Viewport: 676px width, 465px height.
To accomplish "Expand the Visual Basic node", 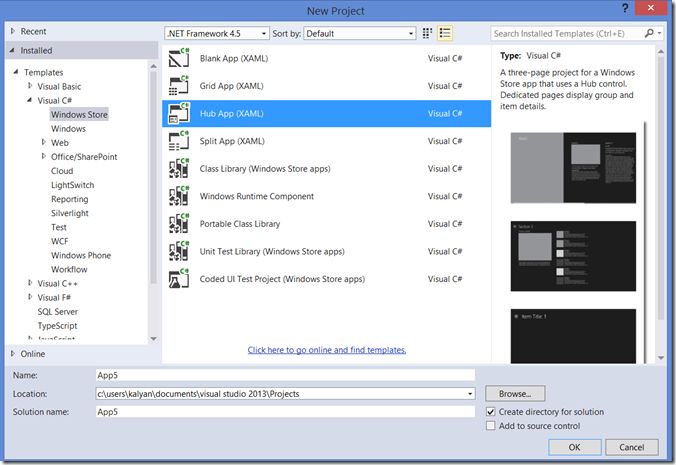I will [x=30, y=86].
